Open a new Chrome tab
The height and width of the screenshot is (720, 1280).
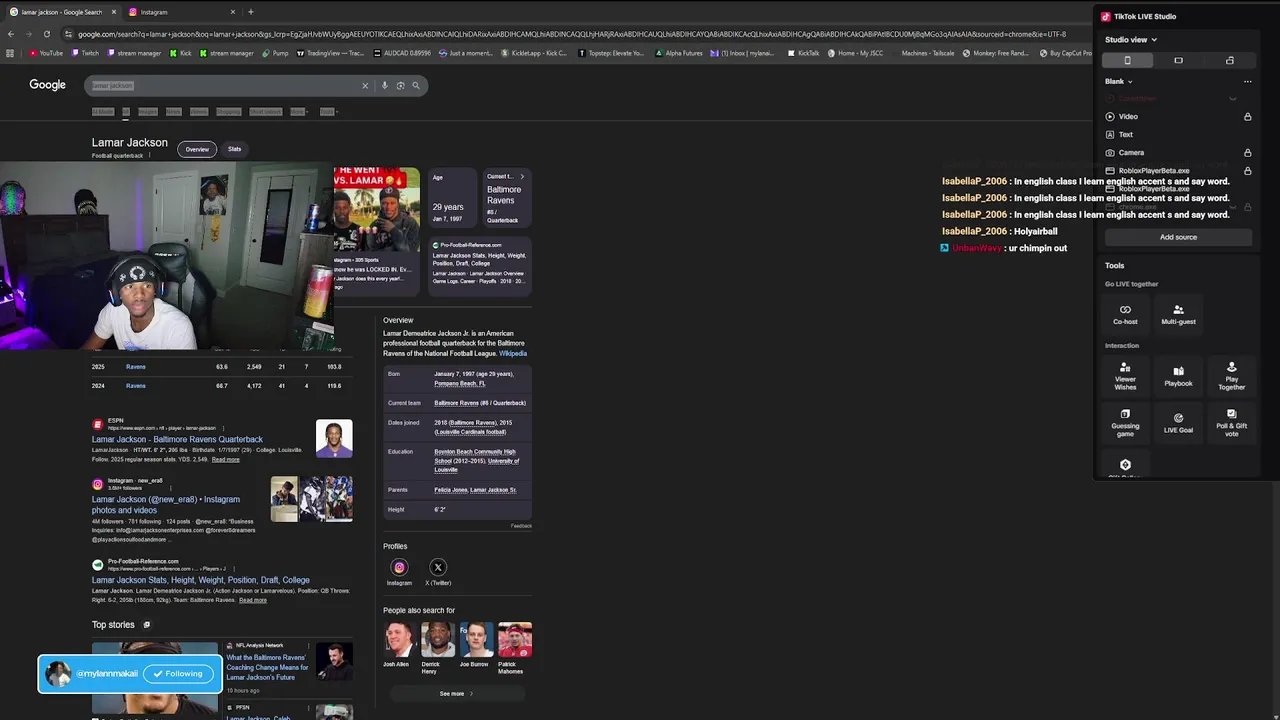(x=251, y=12)
